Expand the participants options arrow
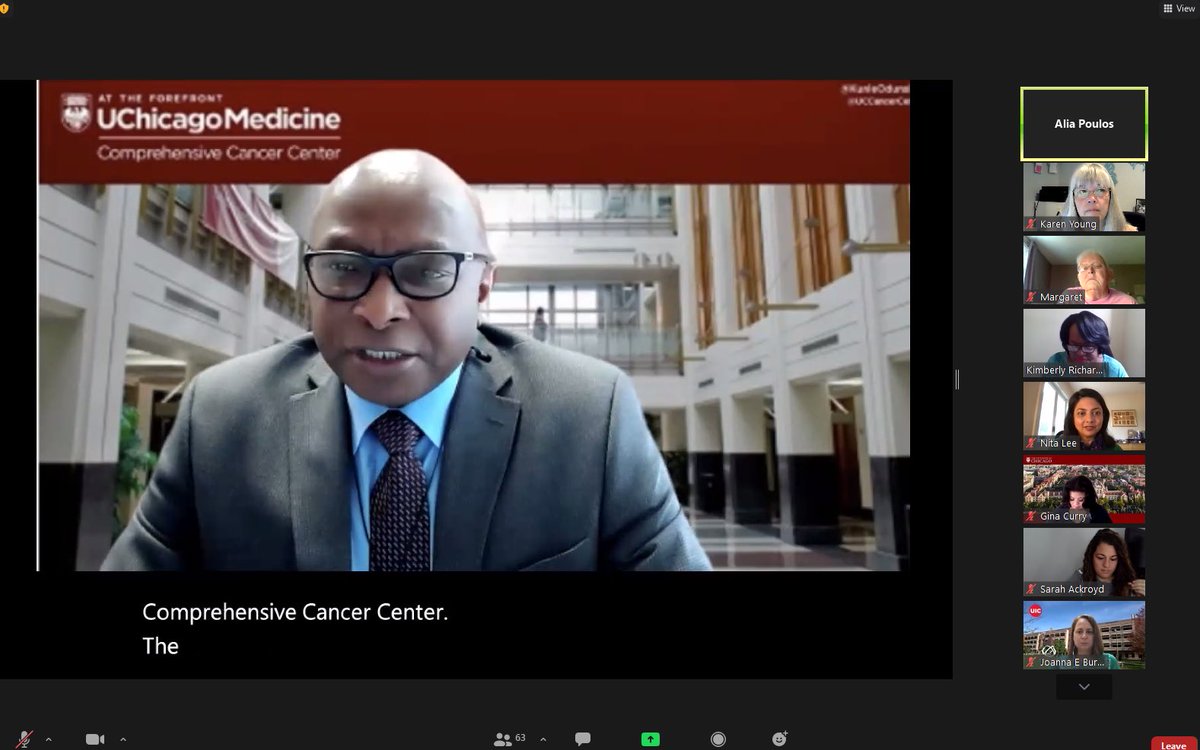This screenshot has height=750, width=1200. (543, 739)
